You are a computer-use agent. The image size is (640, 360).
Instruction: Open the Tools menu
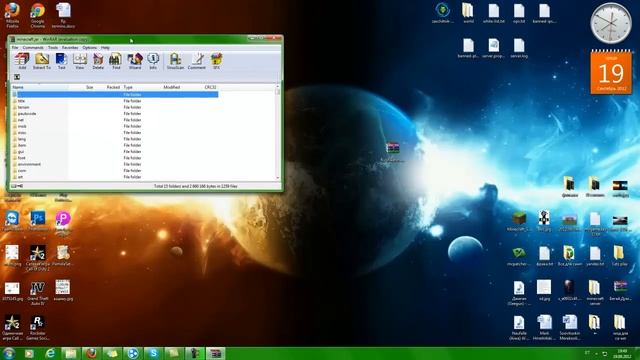tap(53, 48)
